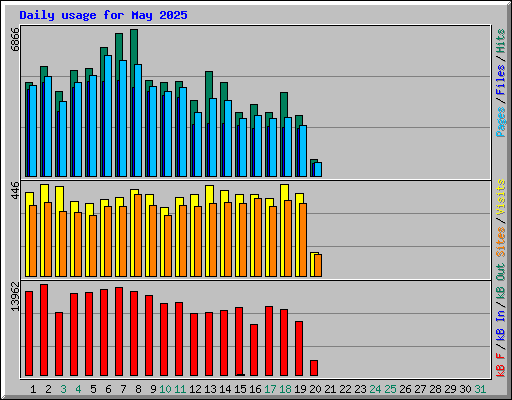Click day 12 on the x-axis

(x=195, y=389)
